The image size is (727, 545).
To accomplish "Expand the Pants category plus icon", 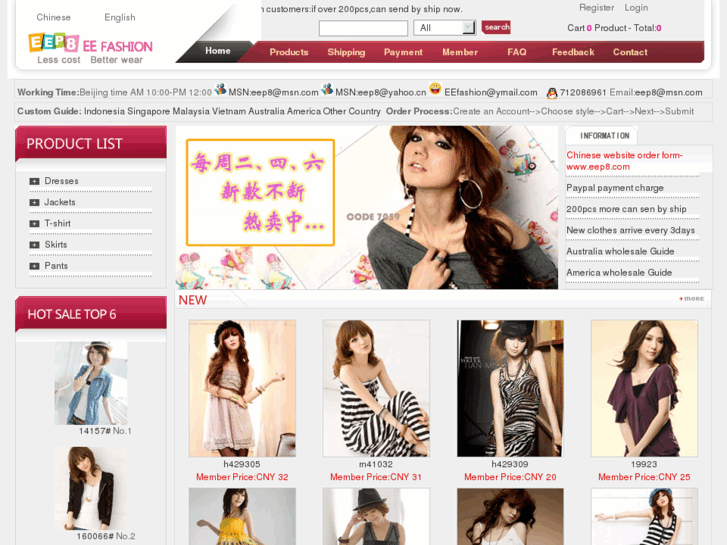I will click(34, 266).
